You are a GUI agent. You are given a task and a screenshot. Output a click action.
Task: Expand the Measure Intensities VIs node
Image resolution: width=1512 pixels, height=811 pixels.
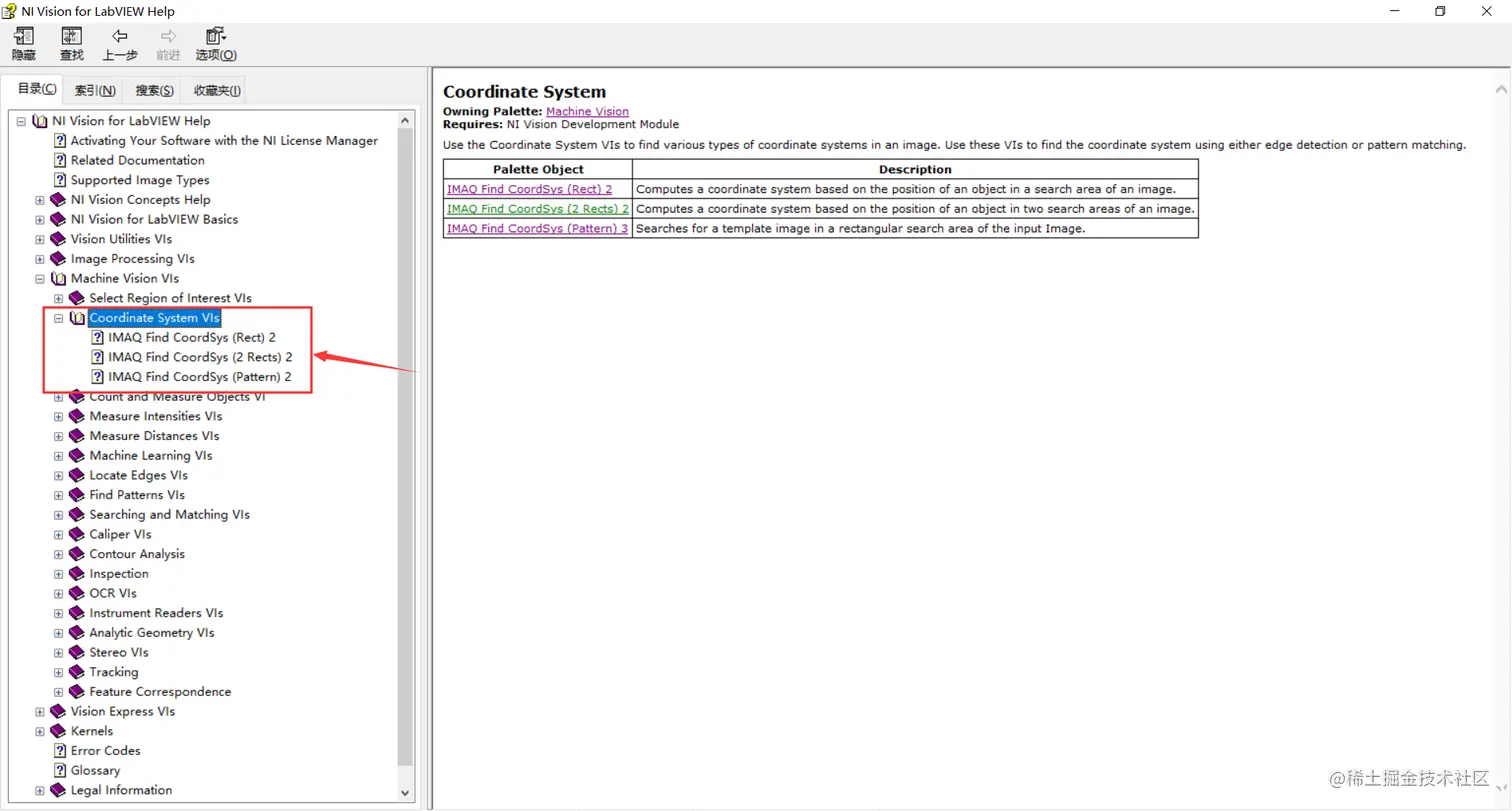click(x=59, y=417)
